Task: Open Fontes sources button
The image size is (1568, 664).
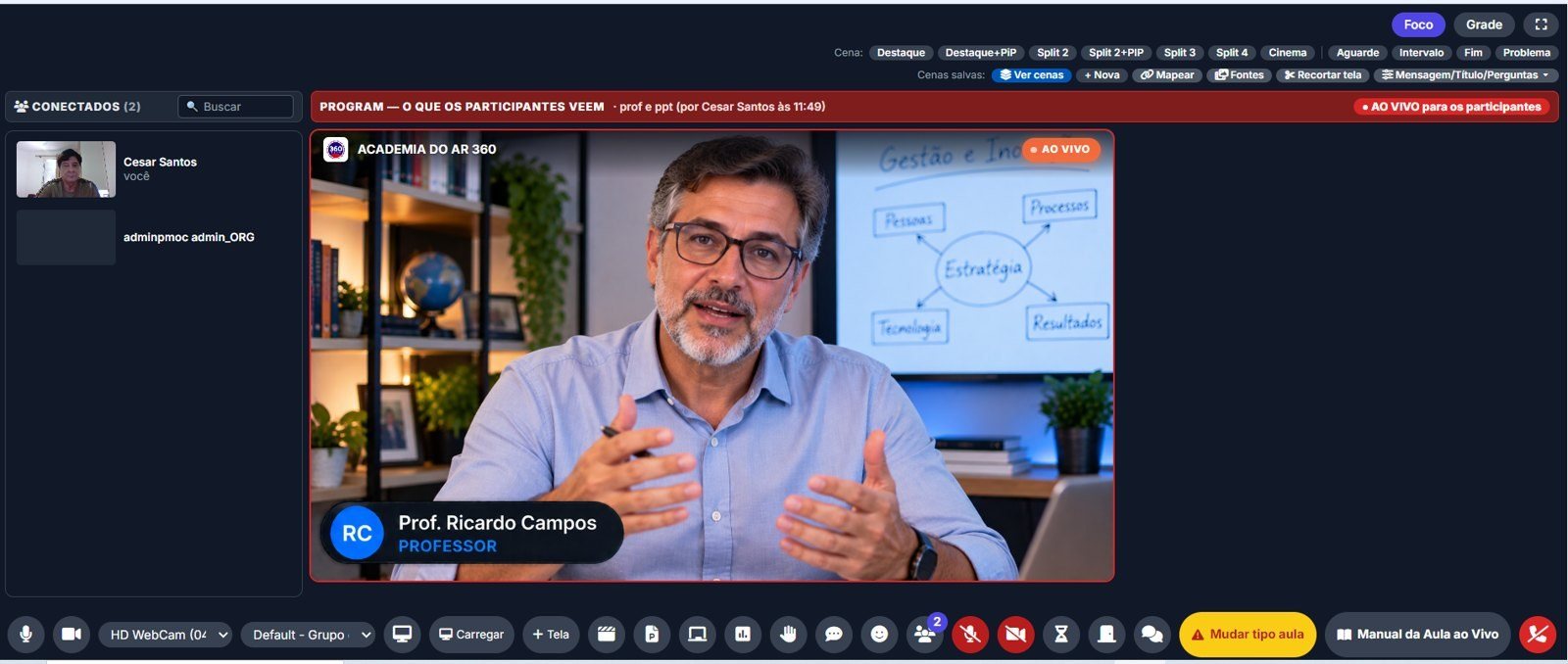Action: tap(1240, 75)
